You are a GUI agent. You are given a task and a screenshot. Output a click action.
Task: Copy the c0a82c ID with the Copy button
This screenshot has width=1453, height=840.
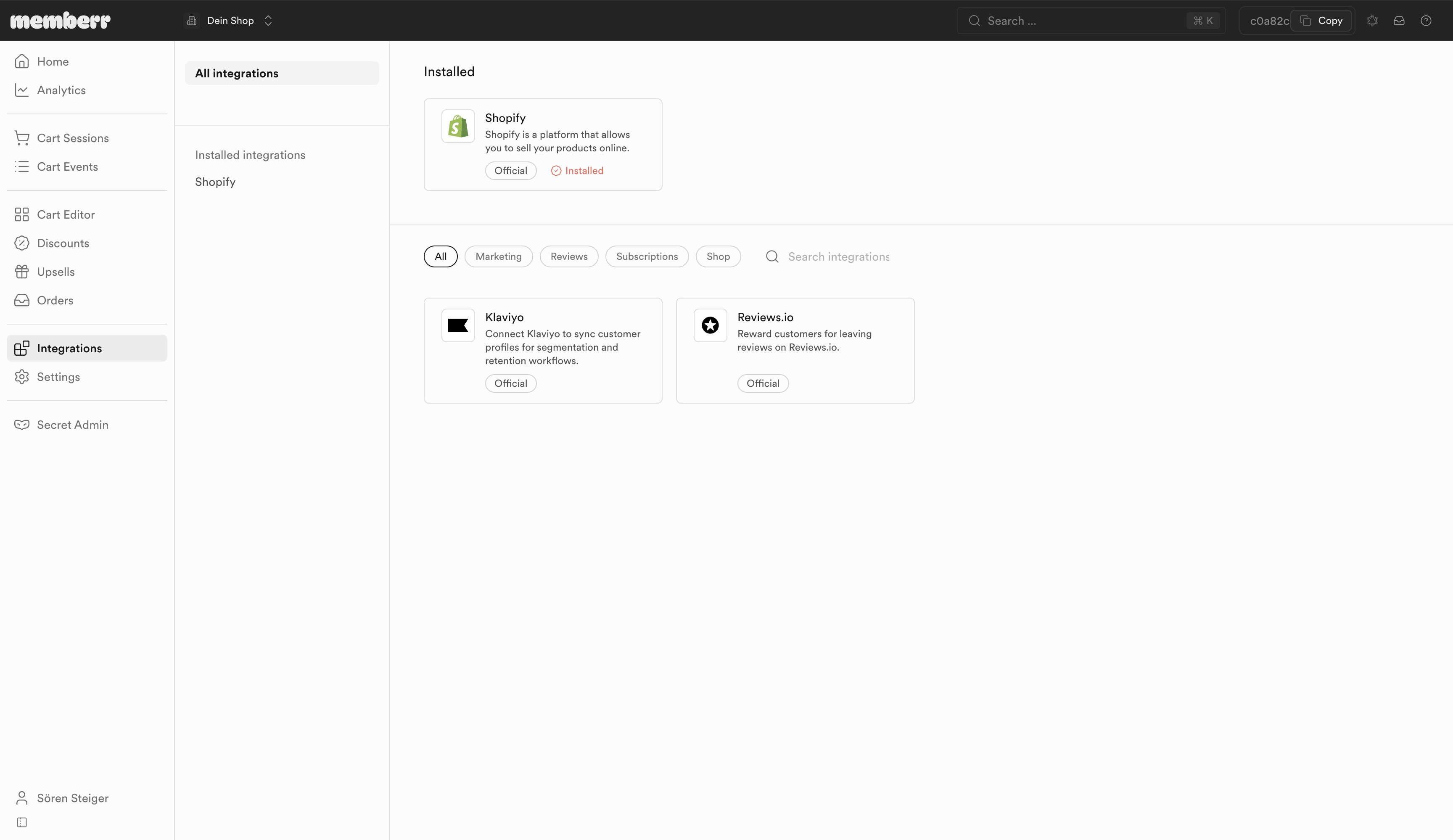[x=1321, y=21]
